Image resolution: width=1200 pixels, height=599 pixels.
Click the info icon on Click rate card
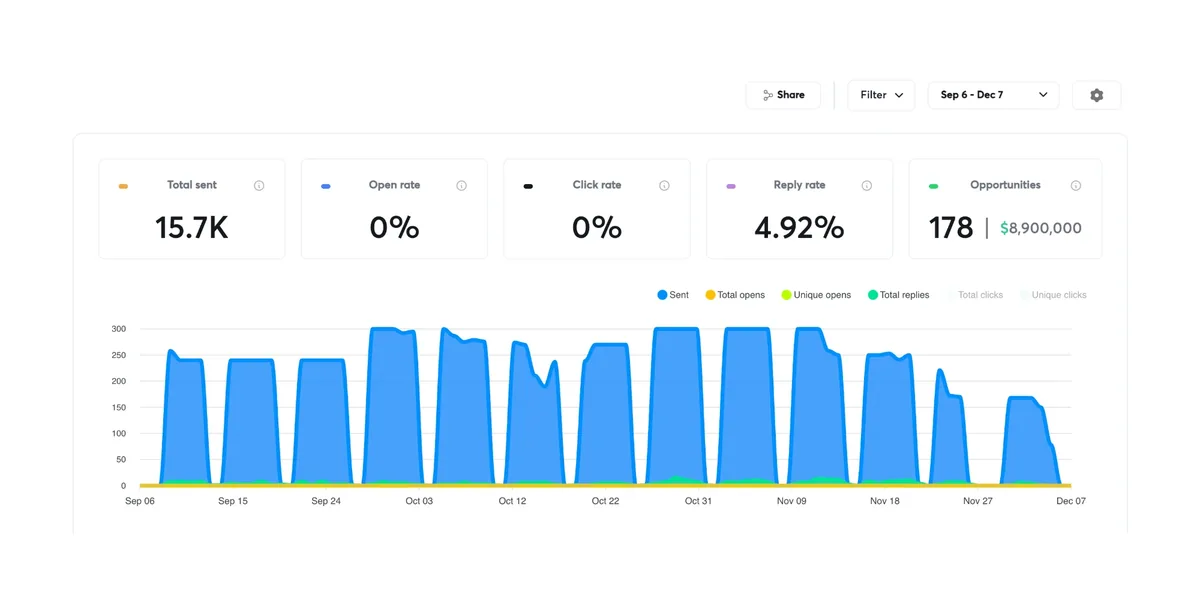[x=664, y=186]
